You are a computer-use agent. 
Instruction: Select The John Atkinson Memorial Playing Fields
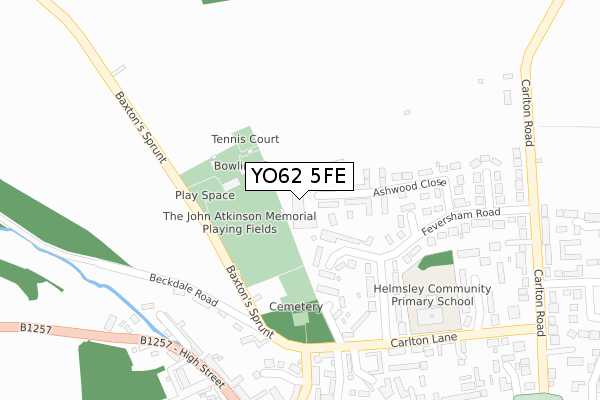[240, 222]
